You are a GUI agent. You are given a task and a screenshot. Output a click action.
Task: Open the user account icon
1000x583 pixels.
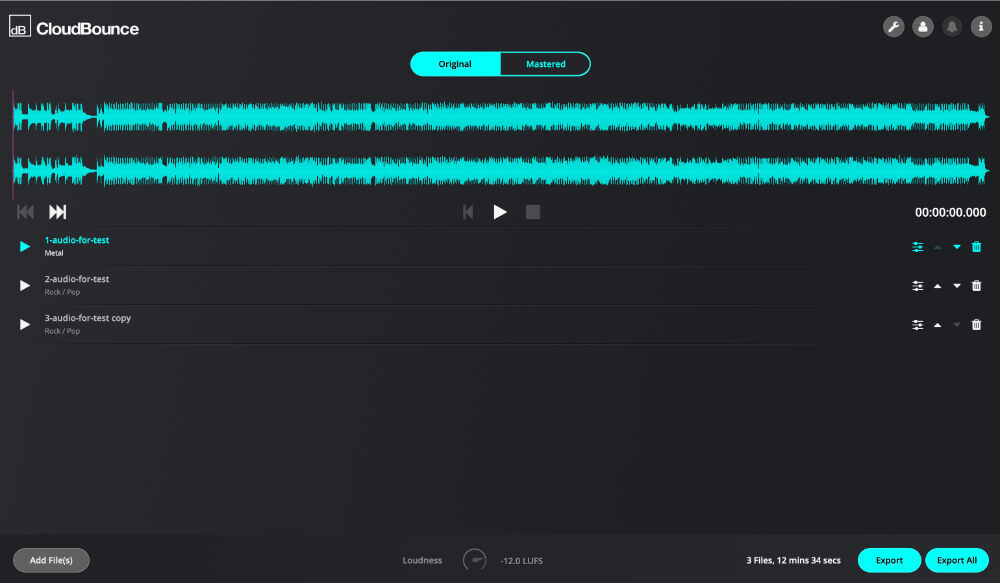(x=923, y=27)
